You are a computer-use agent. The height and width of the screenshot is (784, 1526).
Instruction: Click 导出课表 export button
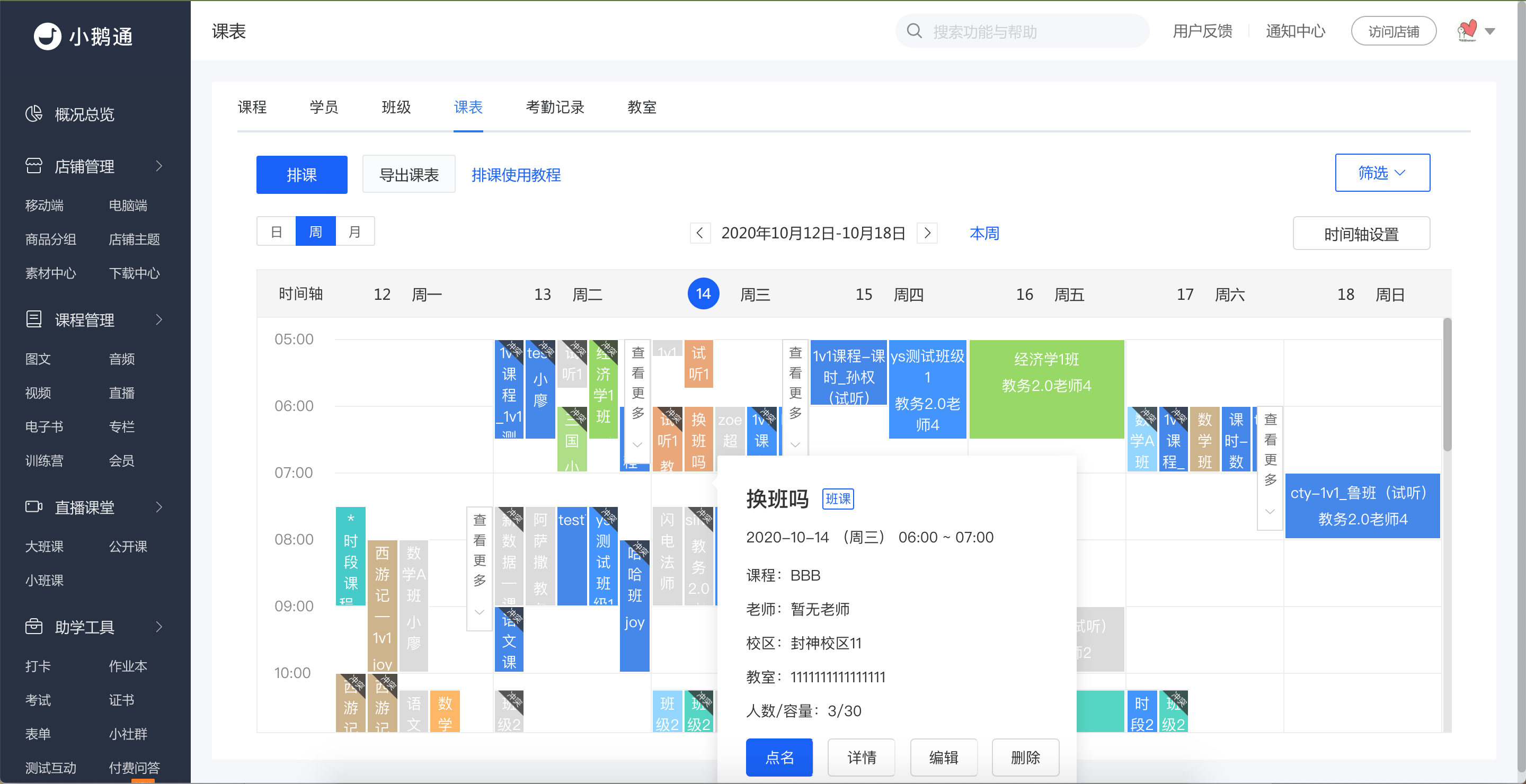tap(408, 175)
